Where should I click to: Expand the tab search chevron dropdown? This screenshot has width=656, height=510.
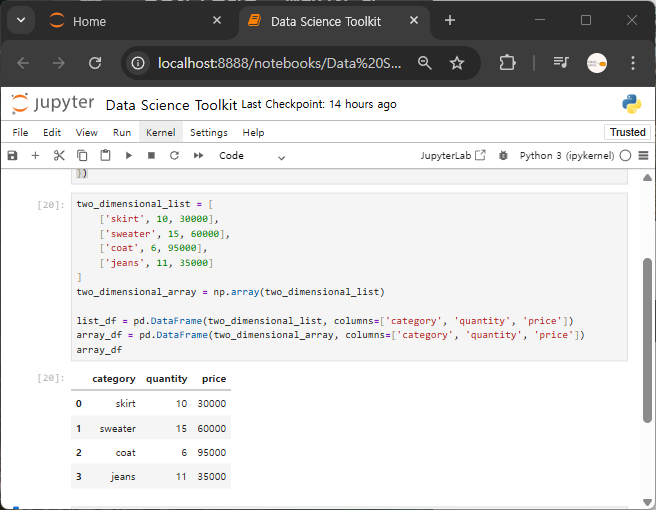point(21,20)
